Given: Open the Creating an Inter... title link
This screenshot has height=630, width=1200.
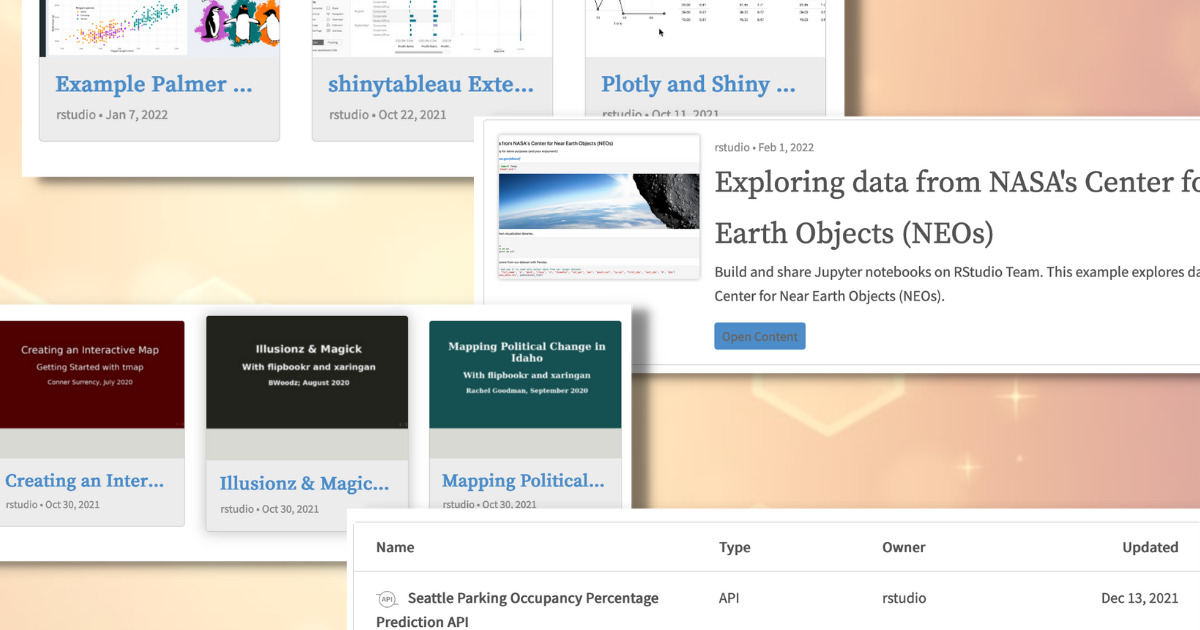Looking at the screenshot, I should coord(85,481).
